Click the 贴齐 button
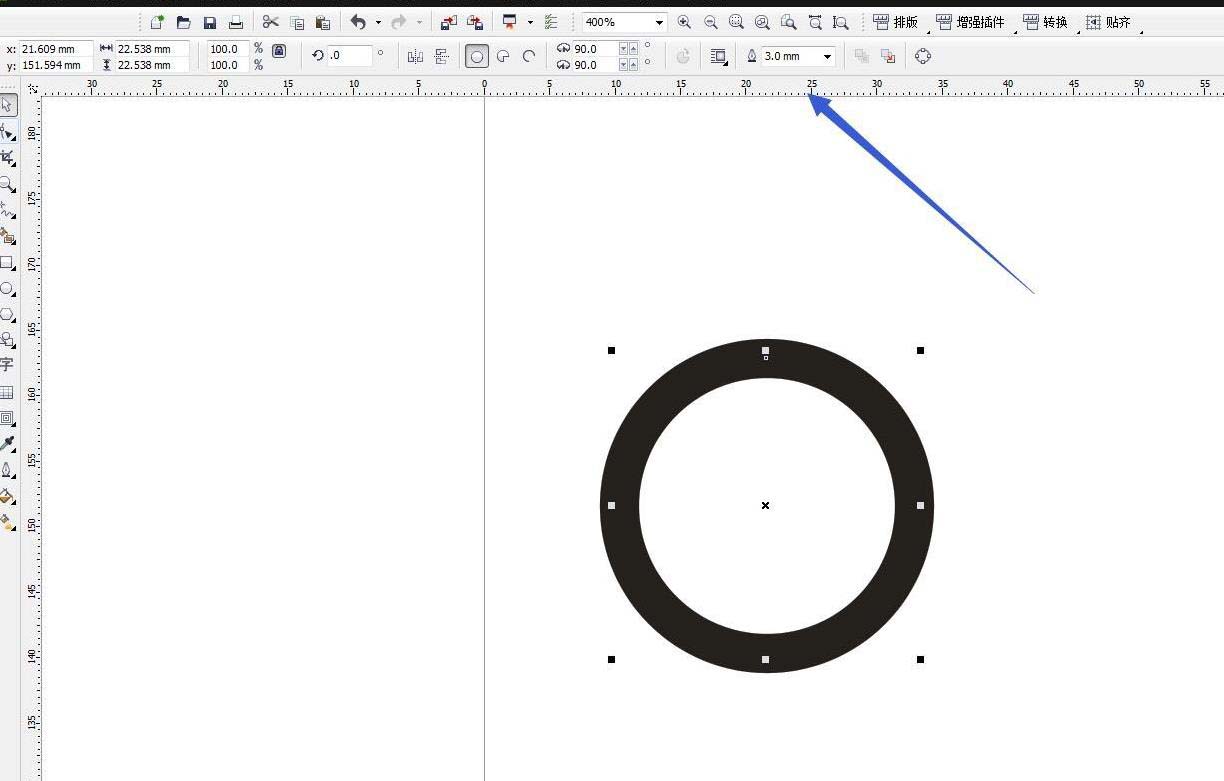Viewport: 1224px width, 781px height. coord(1108,22)
